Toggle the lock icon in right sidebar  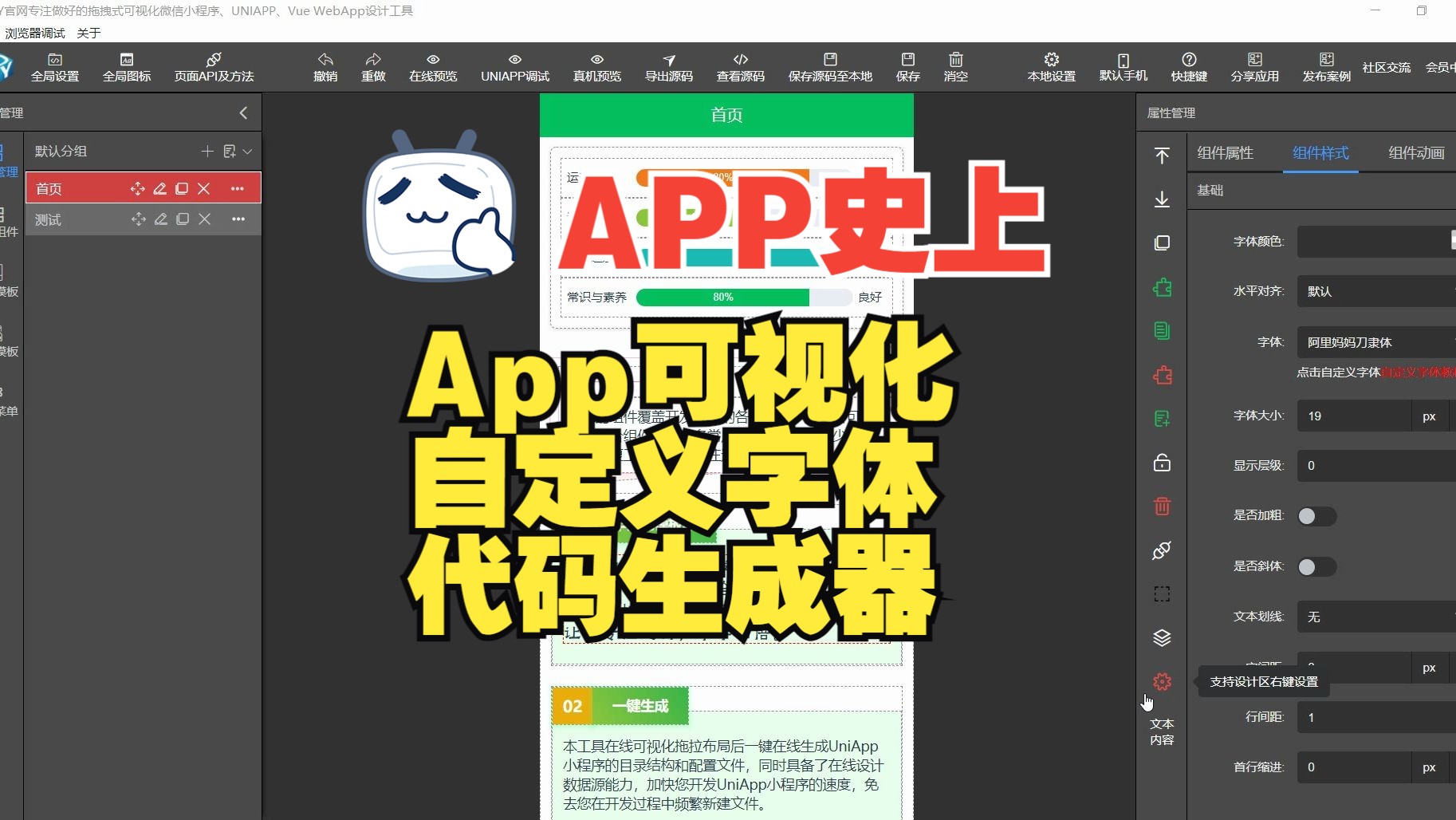point(1162,463)
